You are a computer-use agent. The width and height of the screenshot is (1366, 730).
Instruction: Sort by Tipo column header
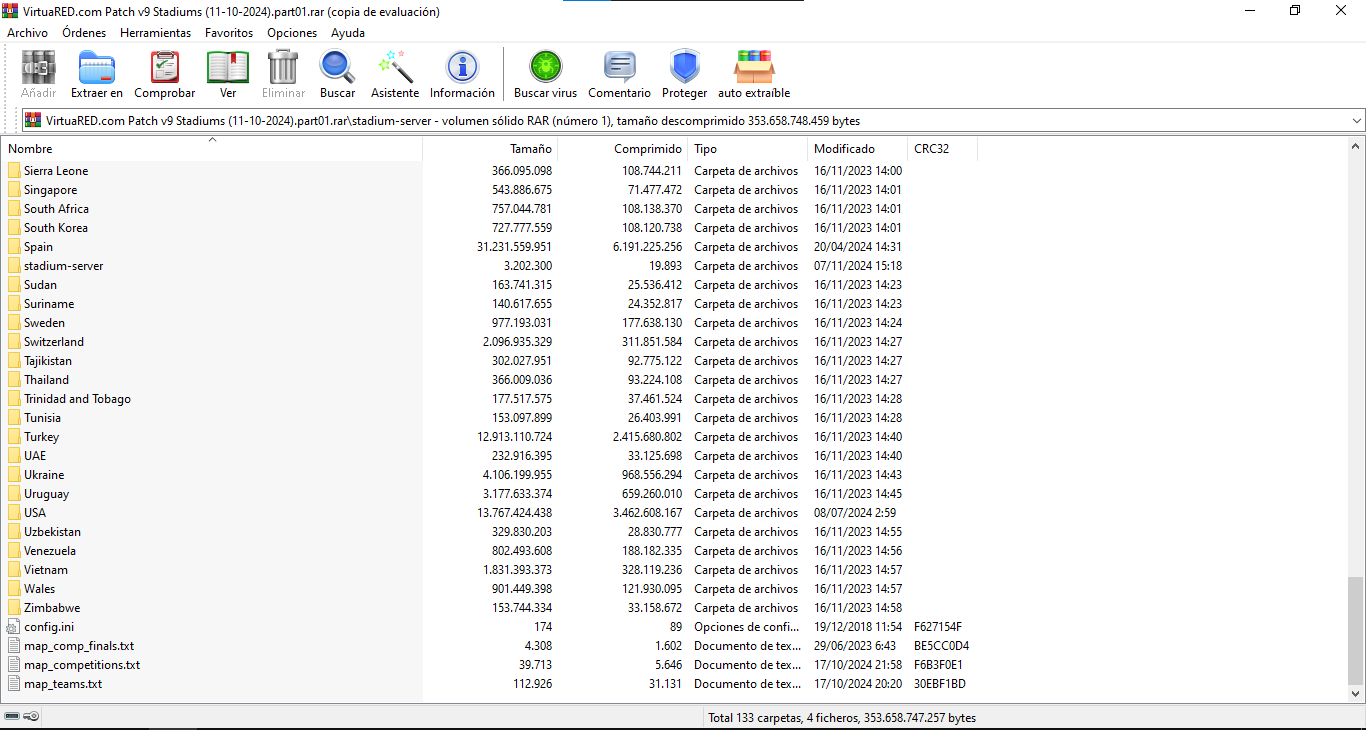click(x=748, y=149)
